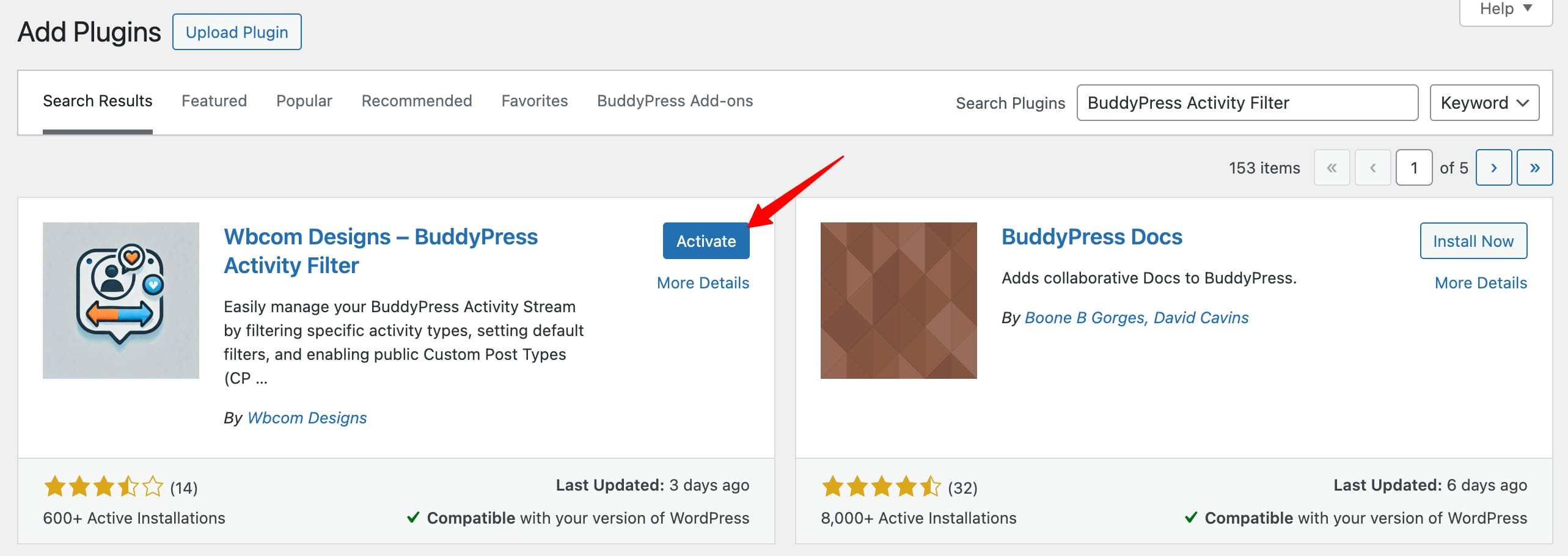The image size is (1568, 556).
Task: Click the Search Plugins text field
Action: 1247,103
